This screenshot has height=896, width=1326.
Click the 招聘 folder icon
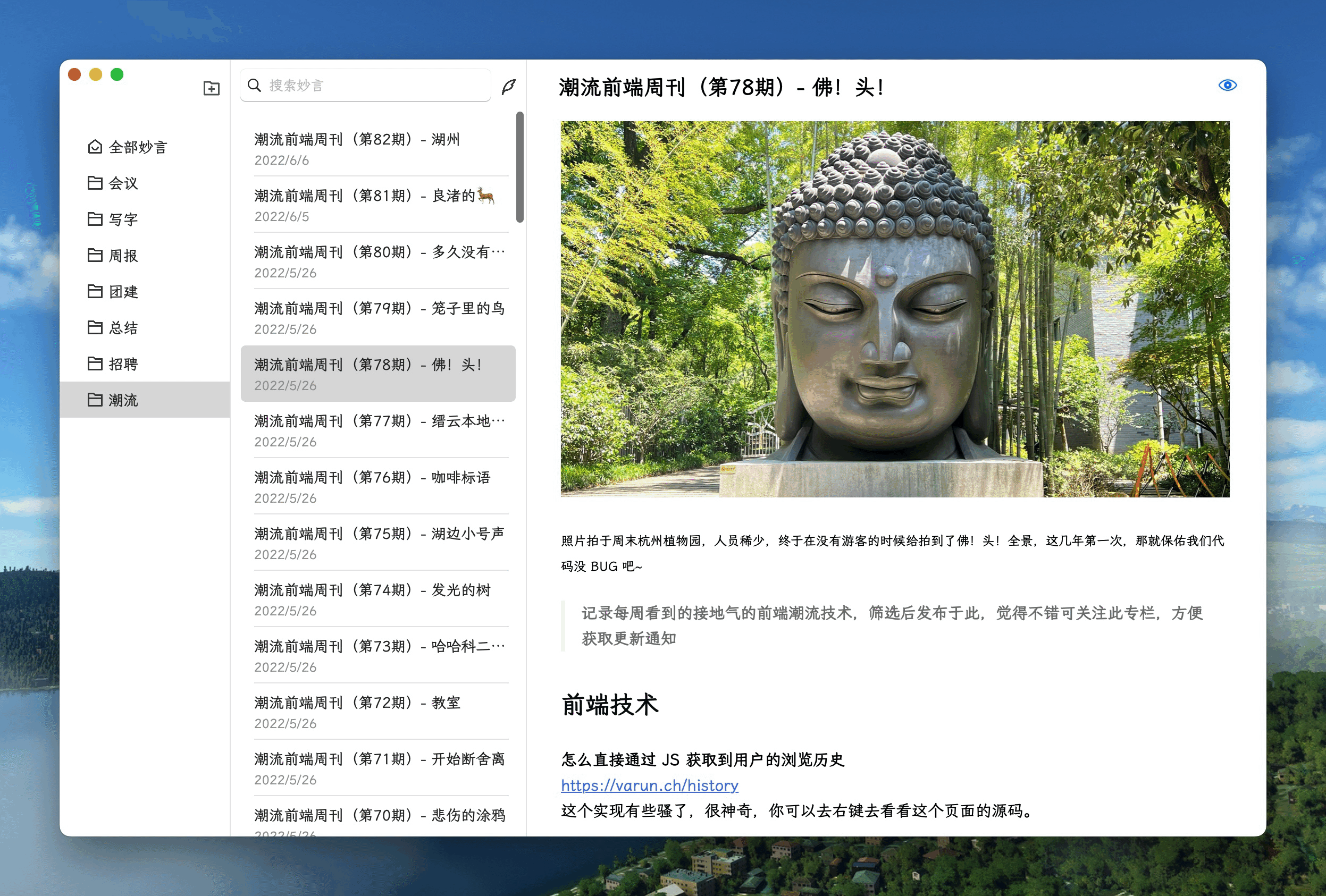(x=95, y=364)
